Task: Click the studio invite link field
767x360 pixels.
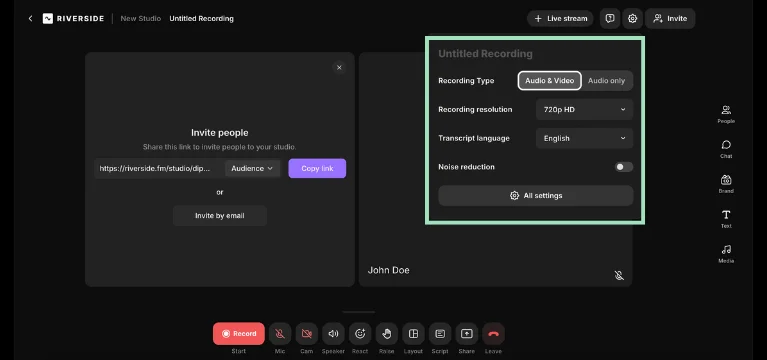Action: (x=158, y=168)
